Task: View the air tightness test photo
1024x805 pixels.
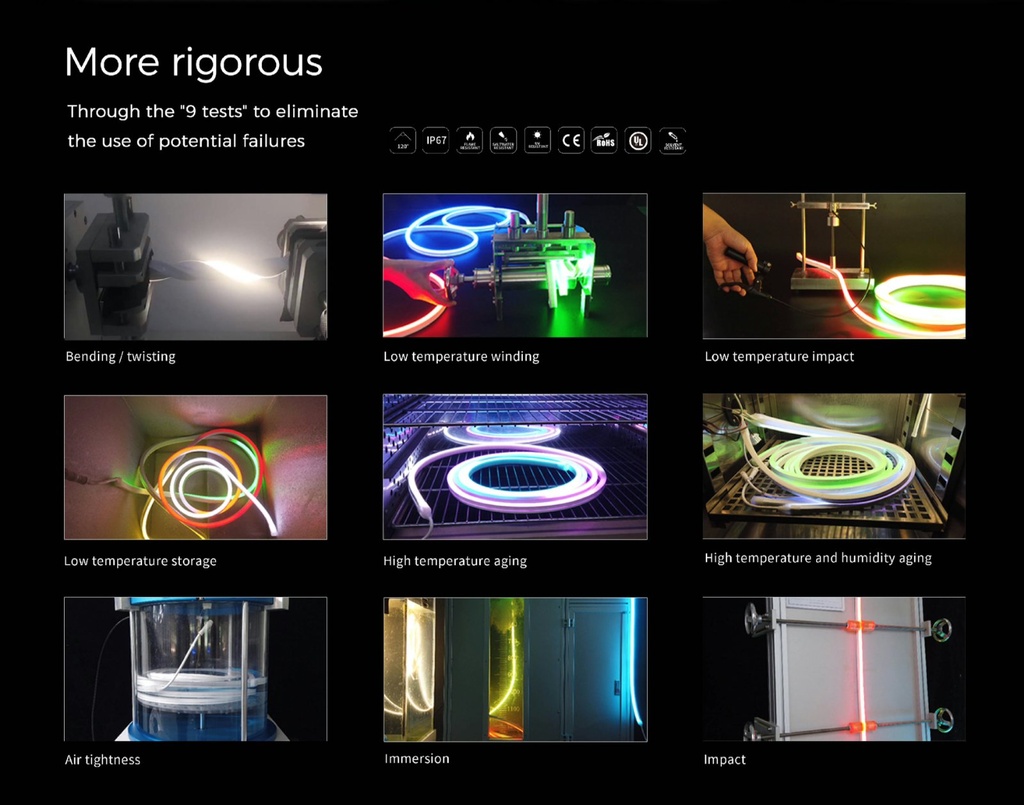Action: [x=196, y=669]
